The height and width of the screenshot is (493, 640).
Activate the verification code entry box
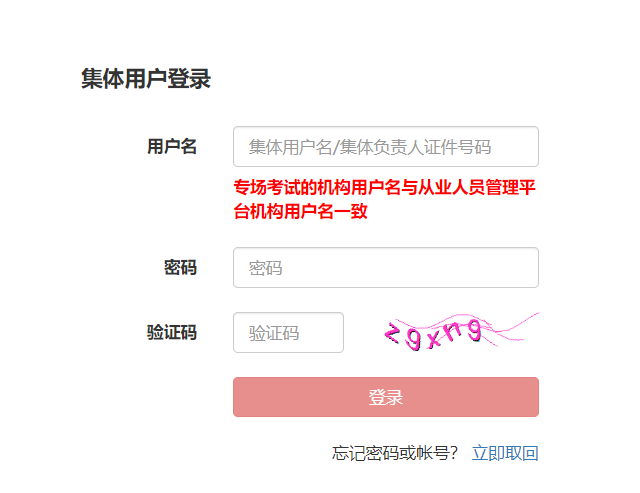pyautogui.click(x=288, y=333)
